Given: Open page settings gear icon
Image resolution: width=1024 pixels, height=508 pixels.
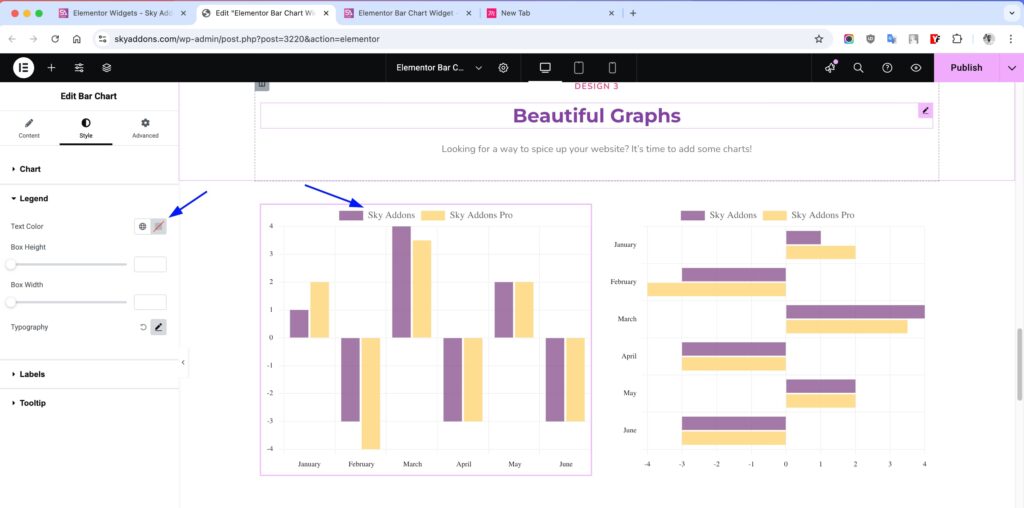Looking at the screenshot, I should click(x=504, y=67).
